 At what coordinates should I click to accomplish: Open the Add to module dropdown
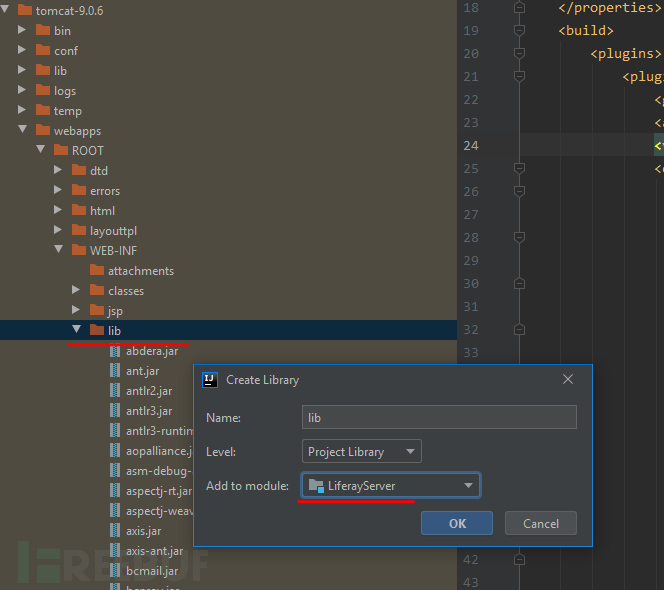(x=391, y=485)
